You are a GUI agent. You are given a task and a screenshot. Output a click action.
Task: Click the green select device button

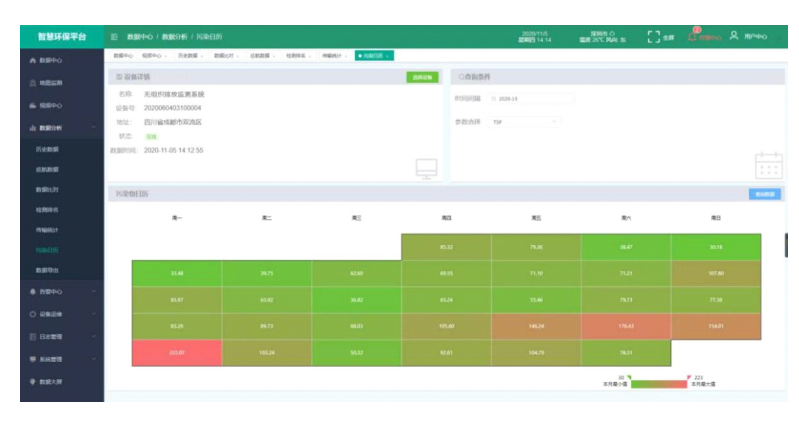pyautogui.click(x=421, y=77)
